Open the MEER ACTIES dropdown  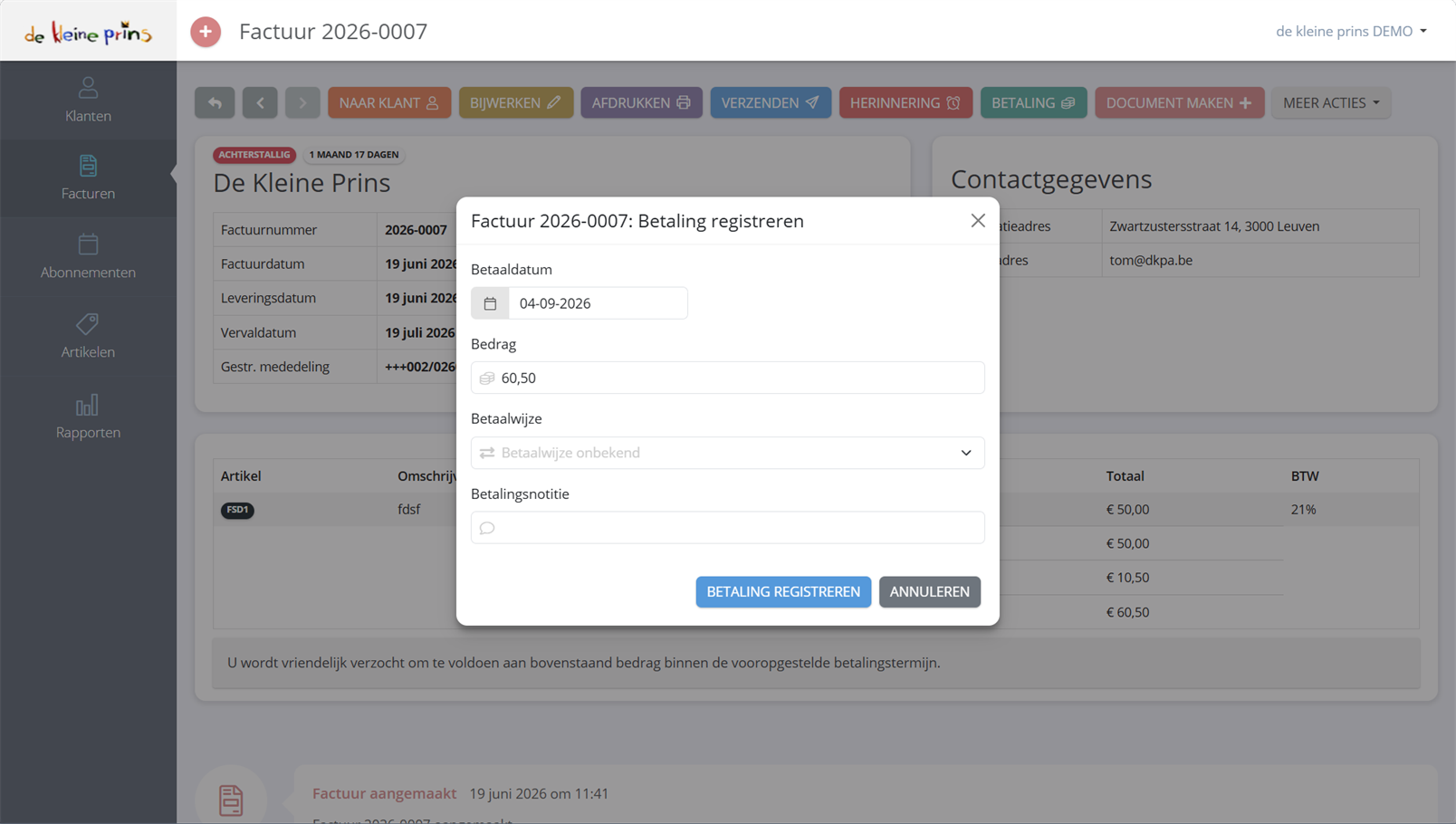point(1331,103)
